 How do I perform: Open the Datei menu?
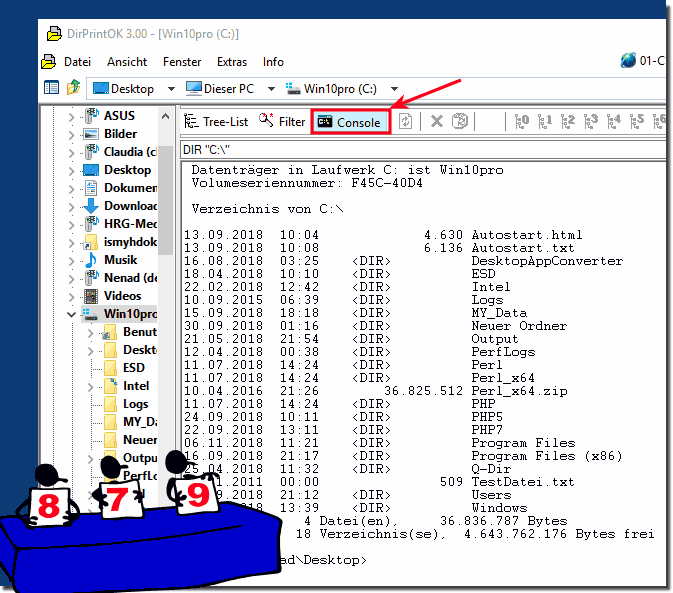(77, 62)
